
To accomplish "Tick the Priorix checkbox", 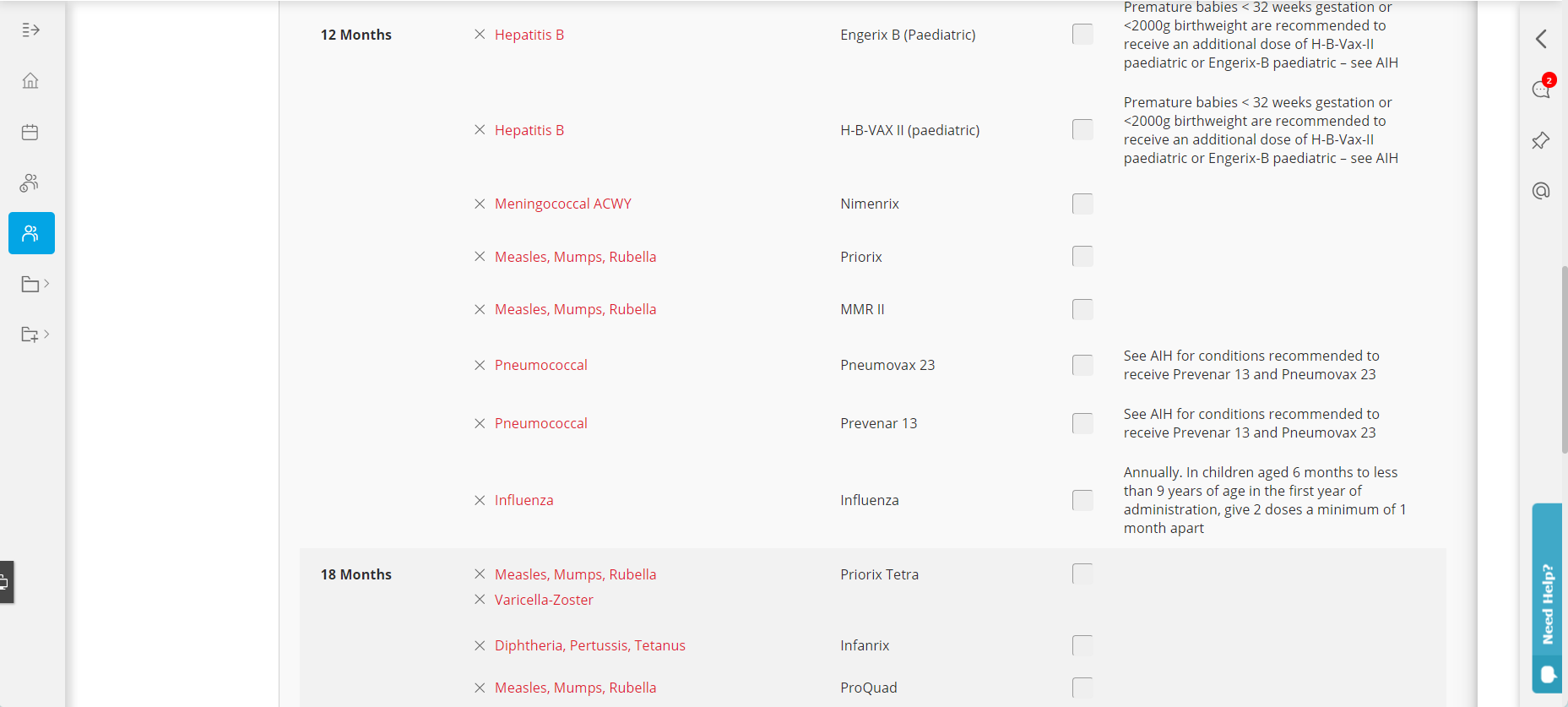I will click(1082, 257).
